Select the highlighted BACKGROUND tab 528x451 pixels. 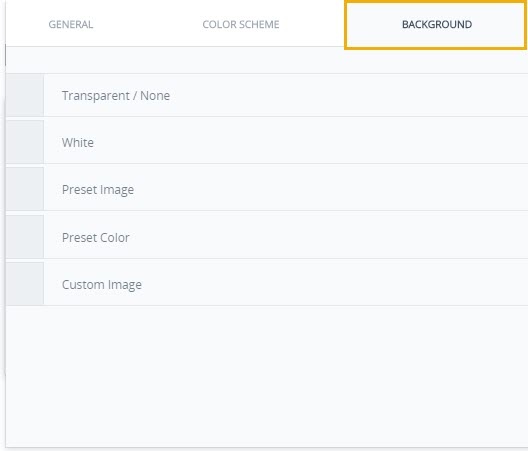pos(436,24)
